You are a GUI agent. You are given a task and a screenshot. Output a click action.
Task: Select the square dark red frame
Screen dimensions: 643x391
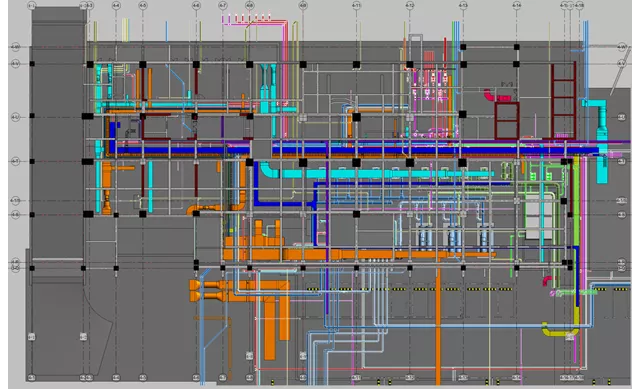(507, 121)
